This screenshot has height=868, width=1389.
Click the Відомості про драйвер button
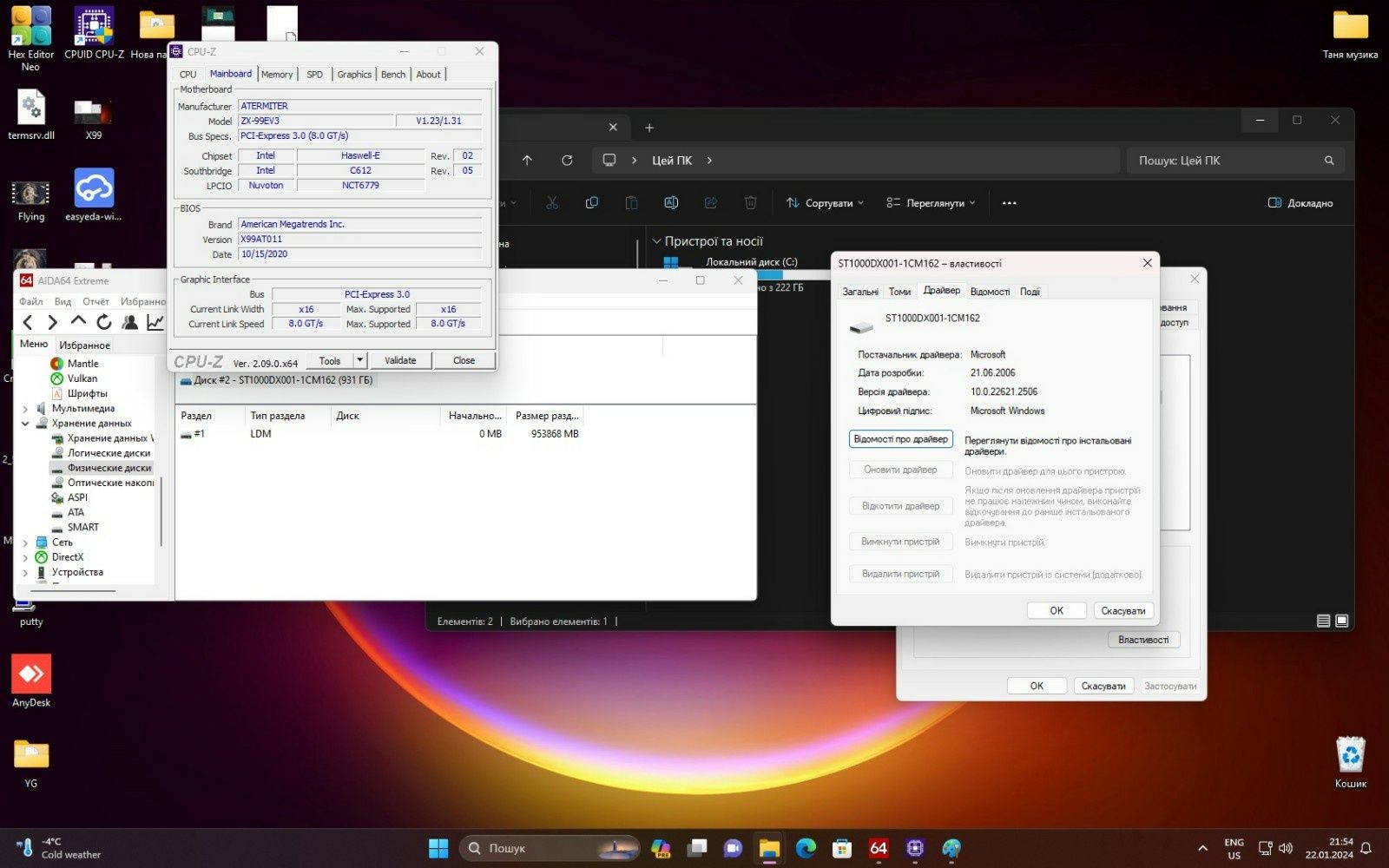click(x=900, y=439)
